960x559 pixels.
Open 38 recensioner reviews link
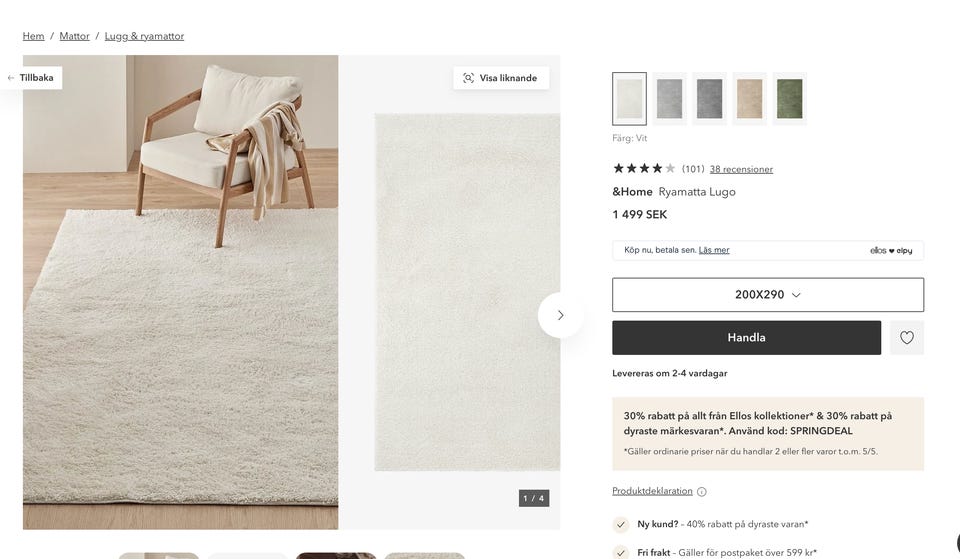(741, 169)
